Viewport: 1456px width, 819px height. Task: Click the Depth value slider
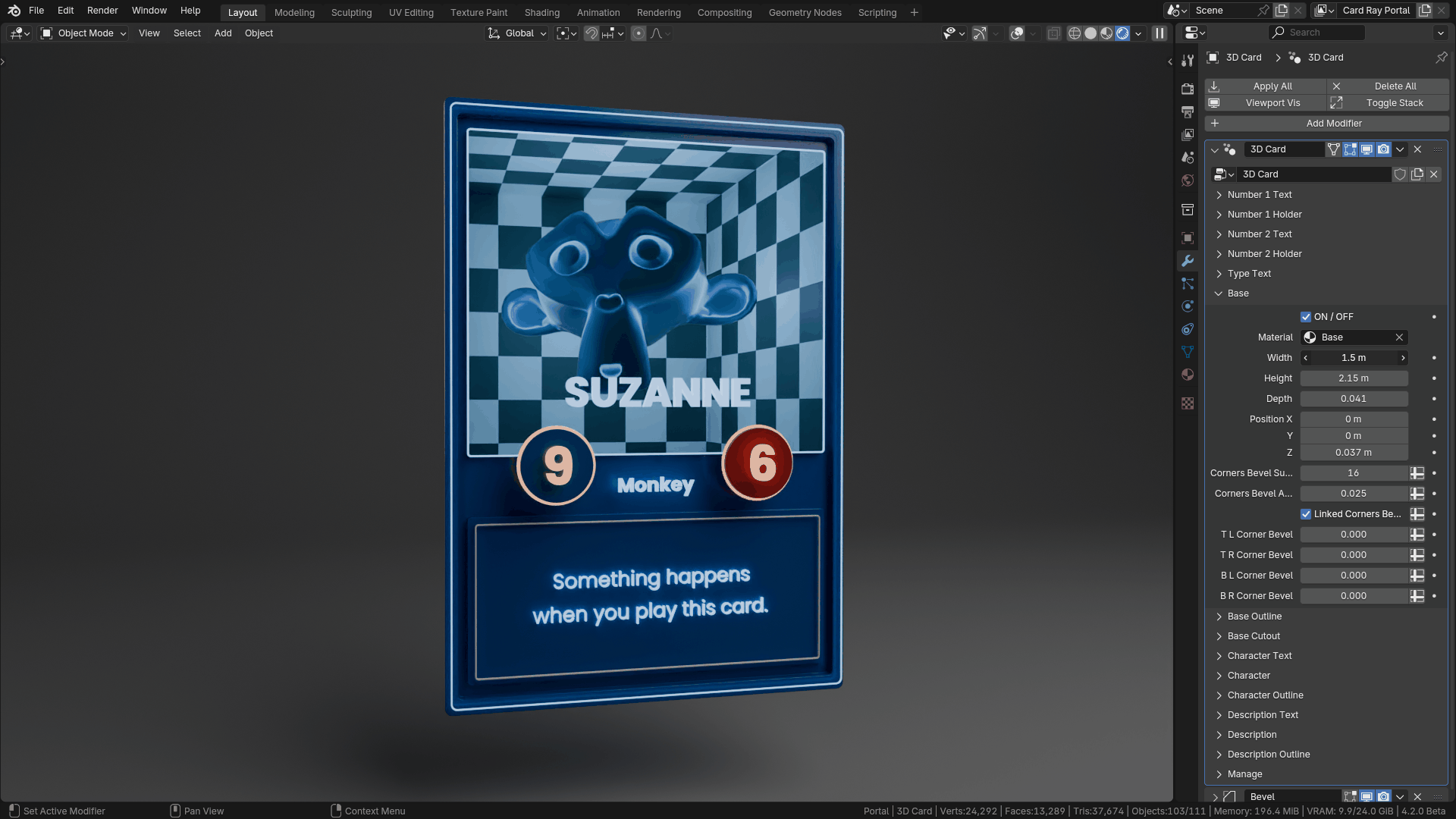point(1354,399)
